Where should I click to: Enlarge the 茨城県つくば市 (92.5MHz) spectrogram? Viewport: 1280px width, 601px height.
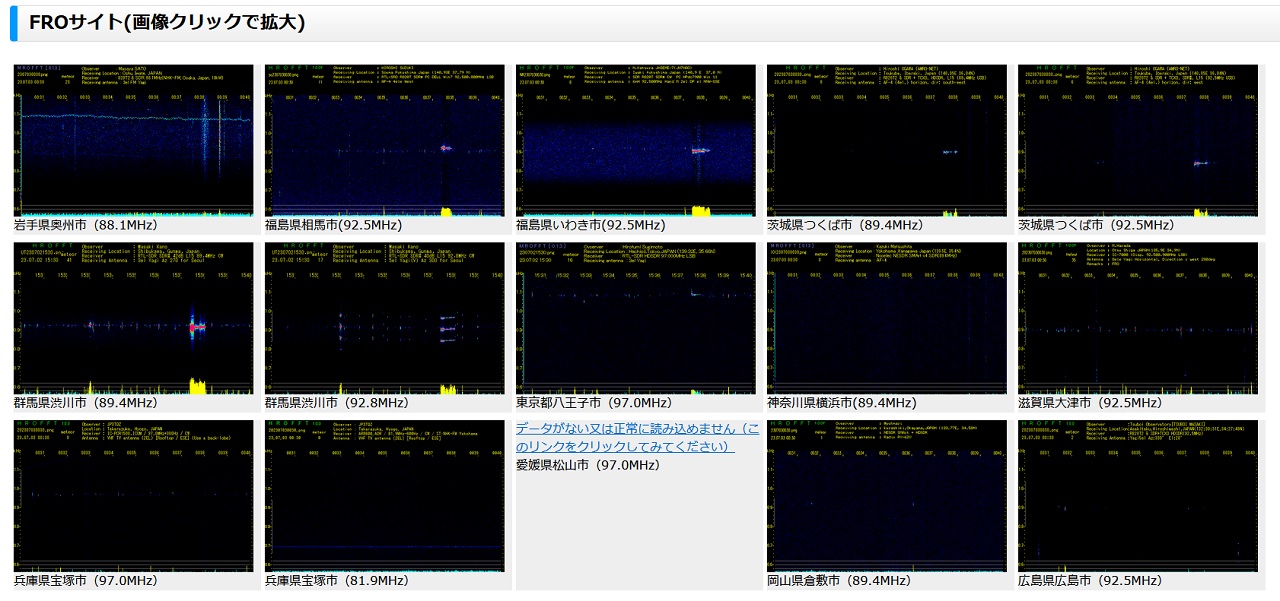1137,140
